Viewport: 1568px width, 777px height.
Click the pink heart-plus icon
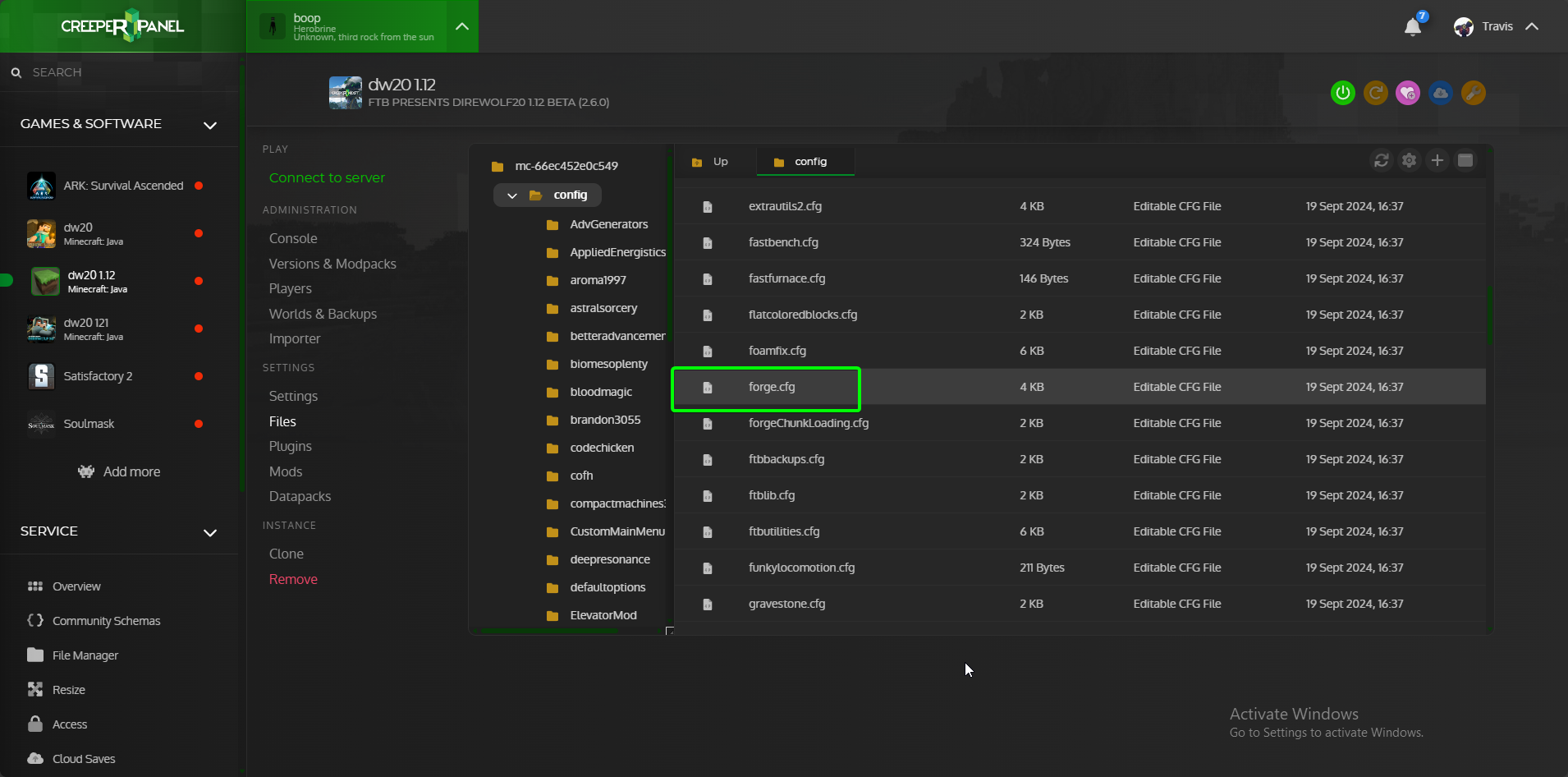pos(1408,93)
